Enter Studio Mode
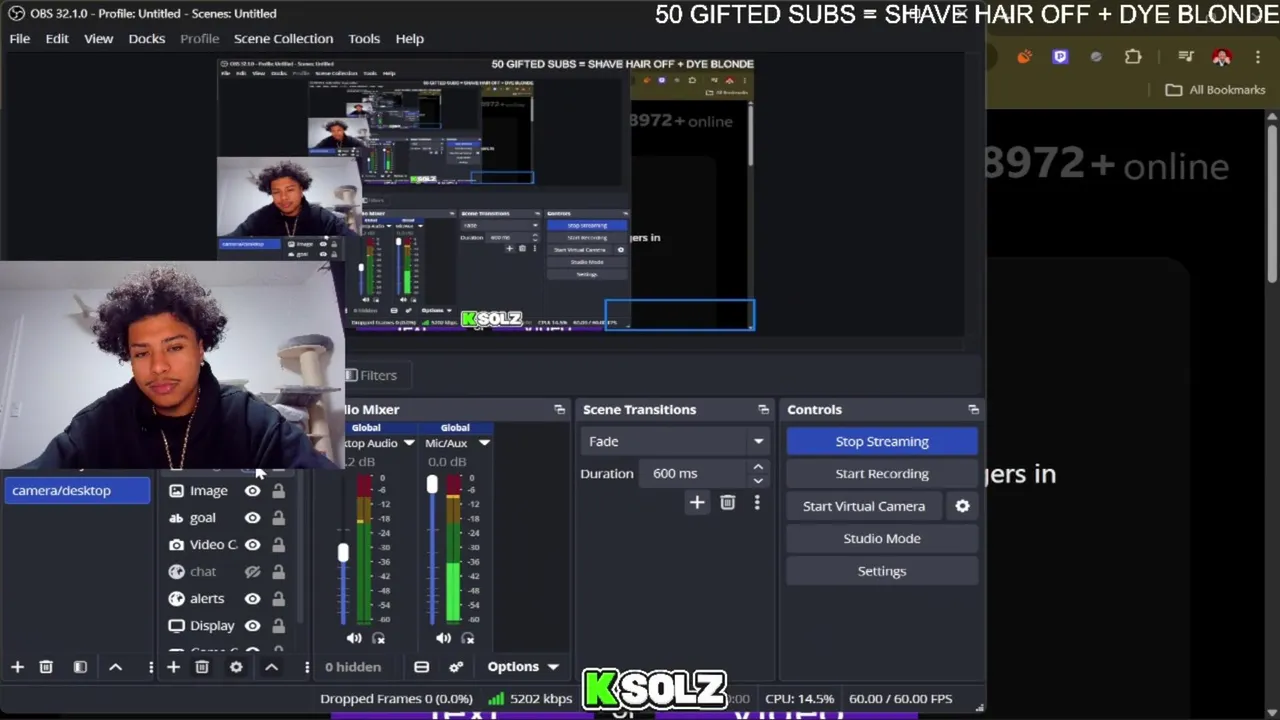This screenshot has width=1280, height=720. (882, 539)
